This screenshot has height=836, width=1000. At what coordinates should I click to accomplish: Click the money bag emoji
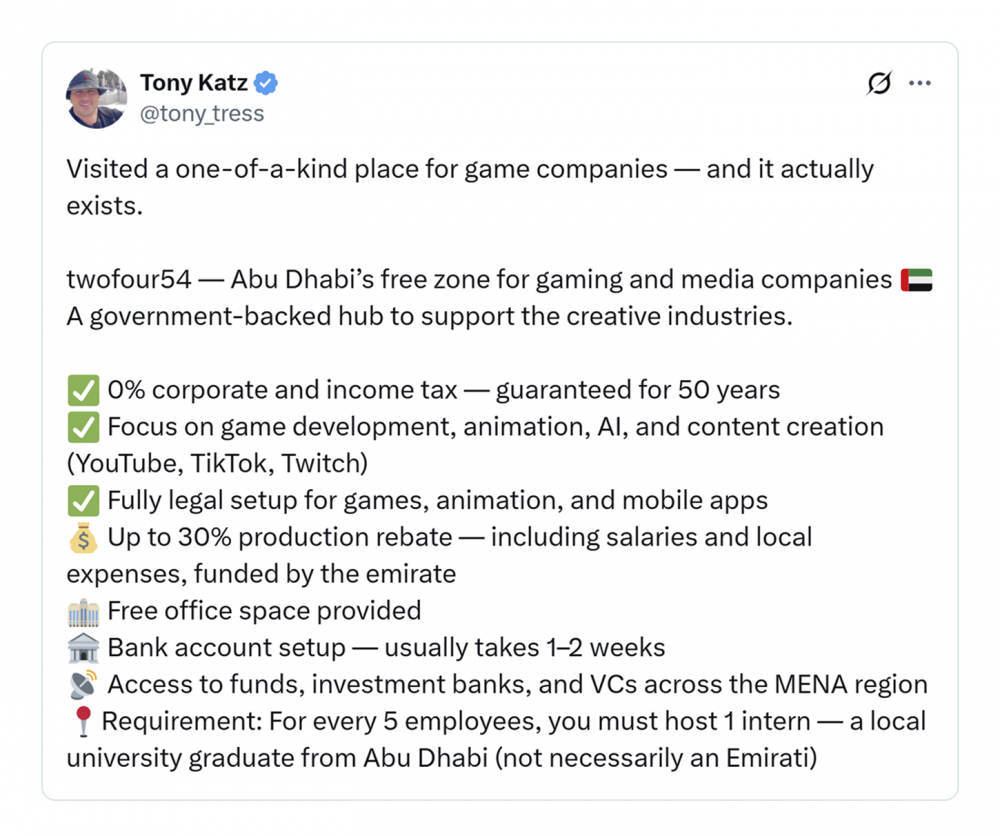tap(84, 538)
